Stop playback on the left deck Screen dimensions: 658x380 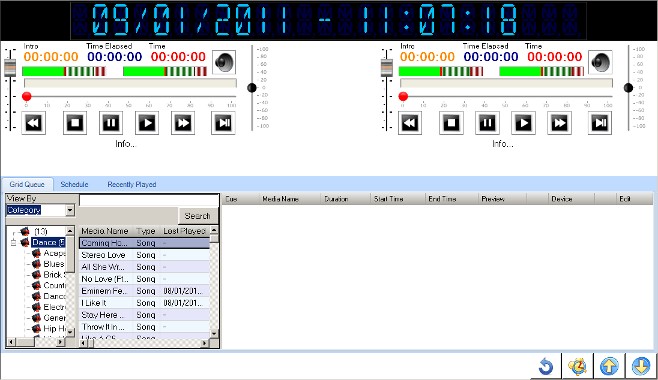[x=75, y=123]
